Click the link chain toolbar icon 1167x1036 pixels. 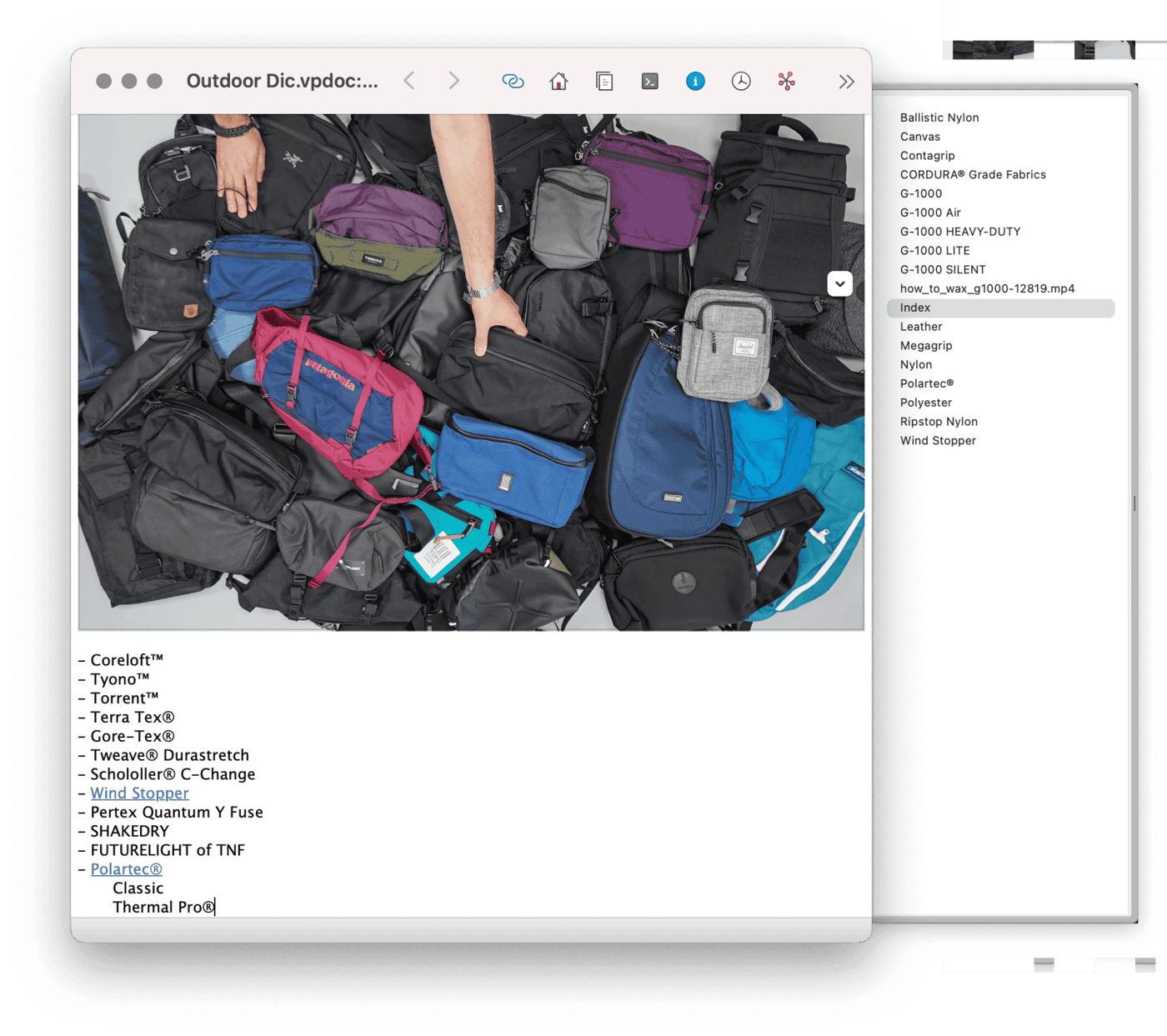513,81
